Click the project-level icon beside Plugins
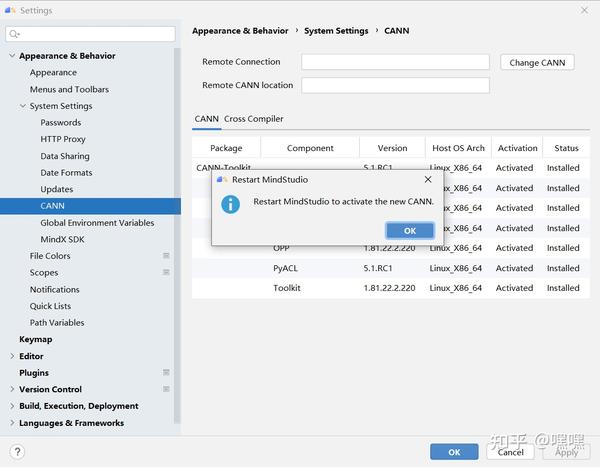 (x=166, y=373)
